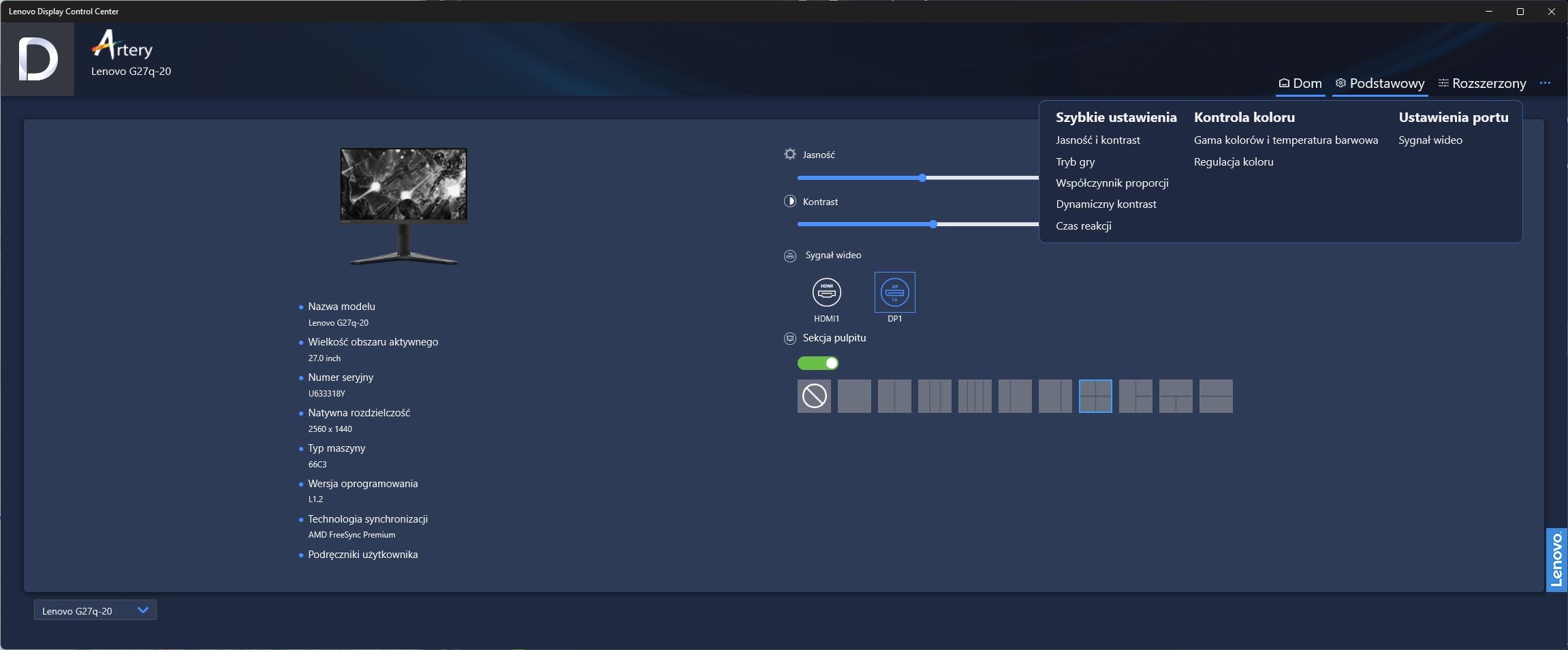
Task: Minimize the Lenovo Display Control Center window
Action: point(1489,12)
